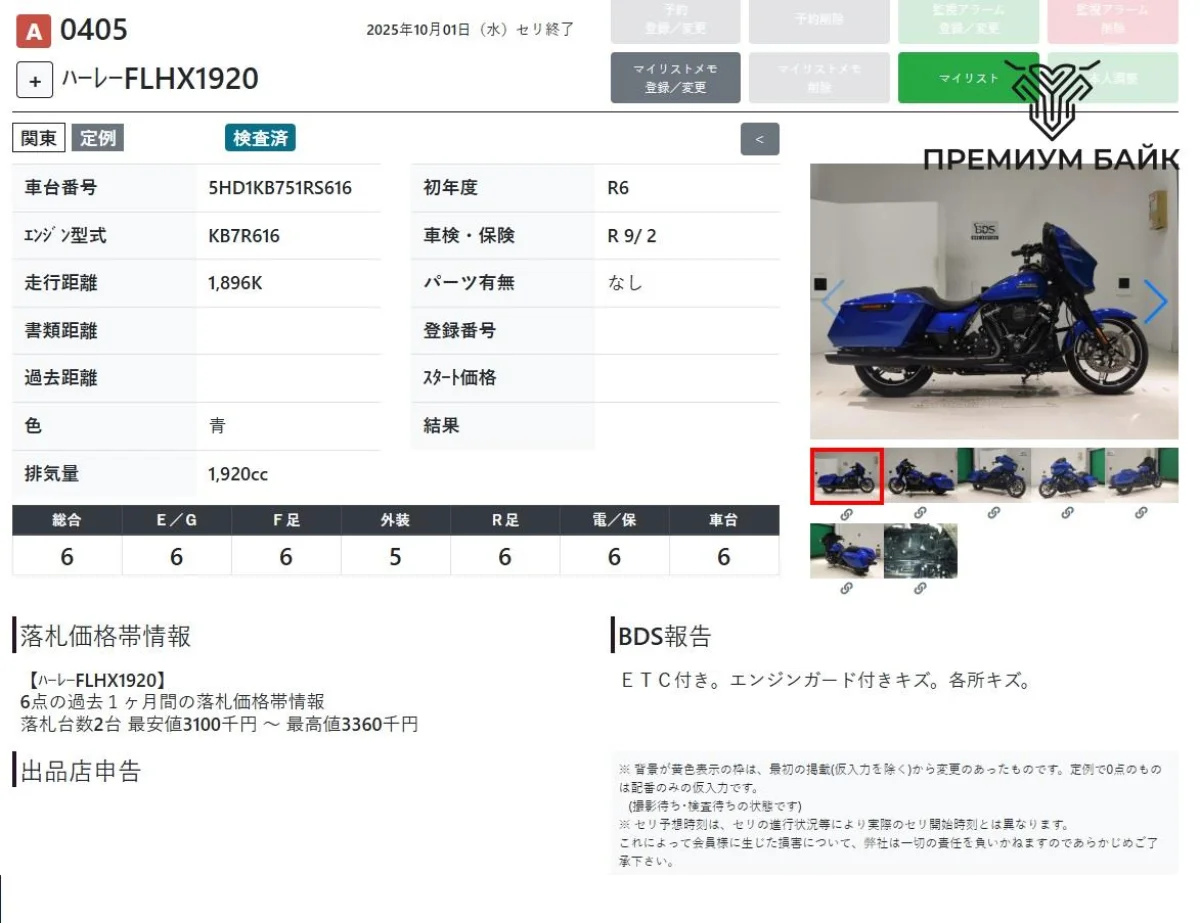The height and width of the screenshot is (923, 1200).
Task: Select the second motorcycle thumbnail
Action: (920, 475)
